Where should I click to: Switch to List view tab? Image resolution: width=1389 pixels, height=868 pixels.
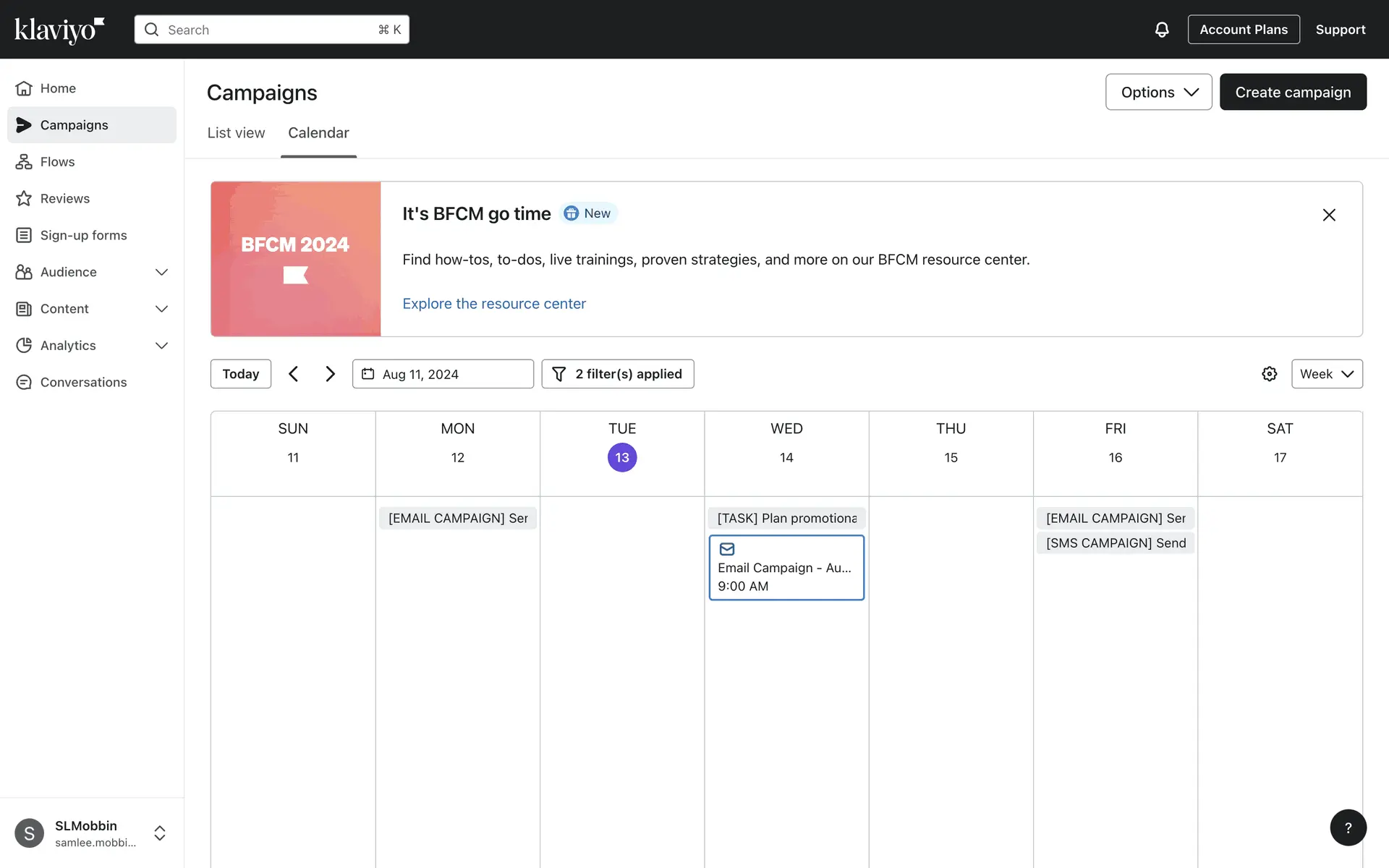coord(236,133)
